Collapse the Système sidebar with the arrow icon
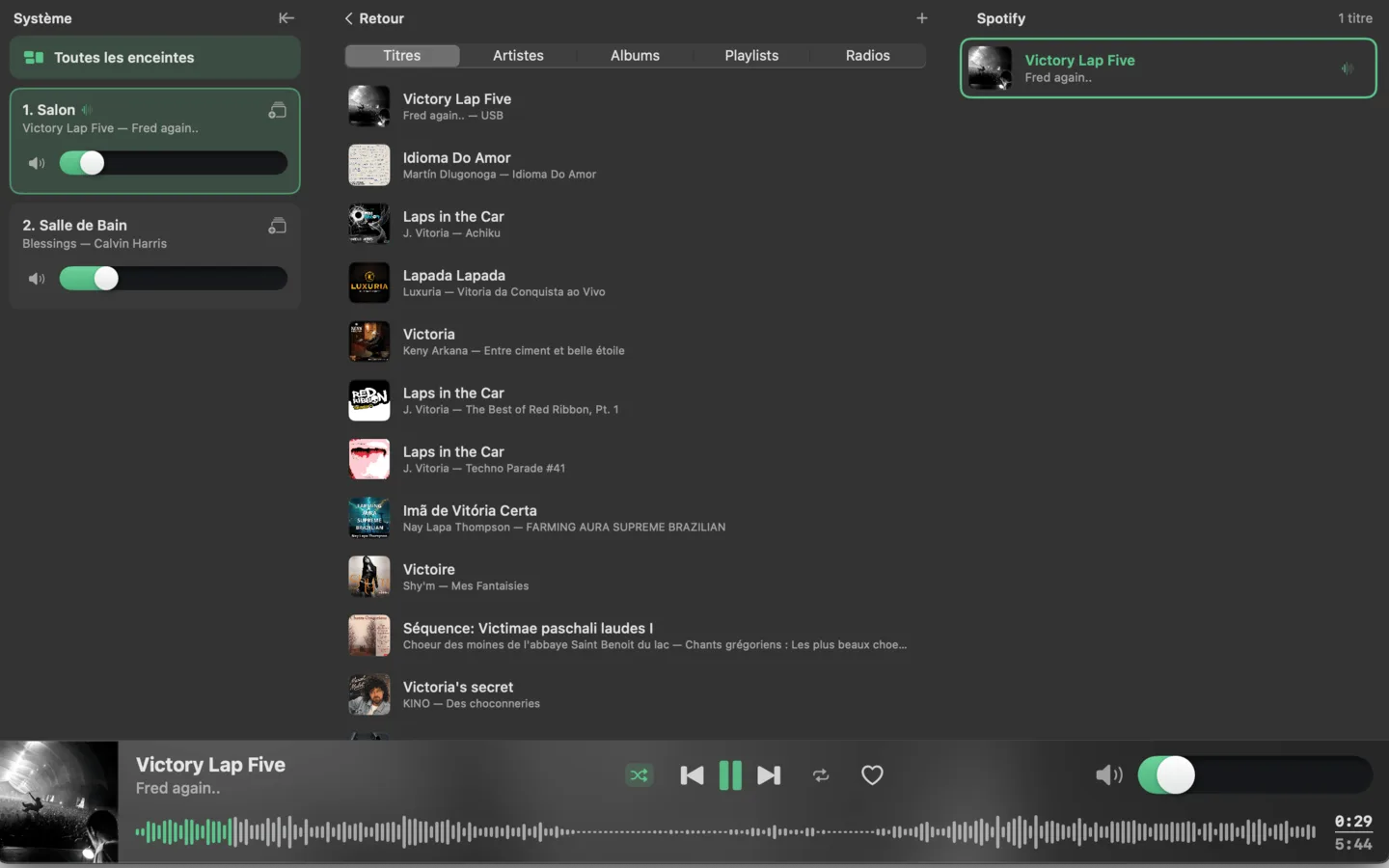1389x868 pixels. [x=286, y=18]
